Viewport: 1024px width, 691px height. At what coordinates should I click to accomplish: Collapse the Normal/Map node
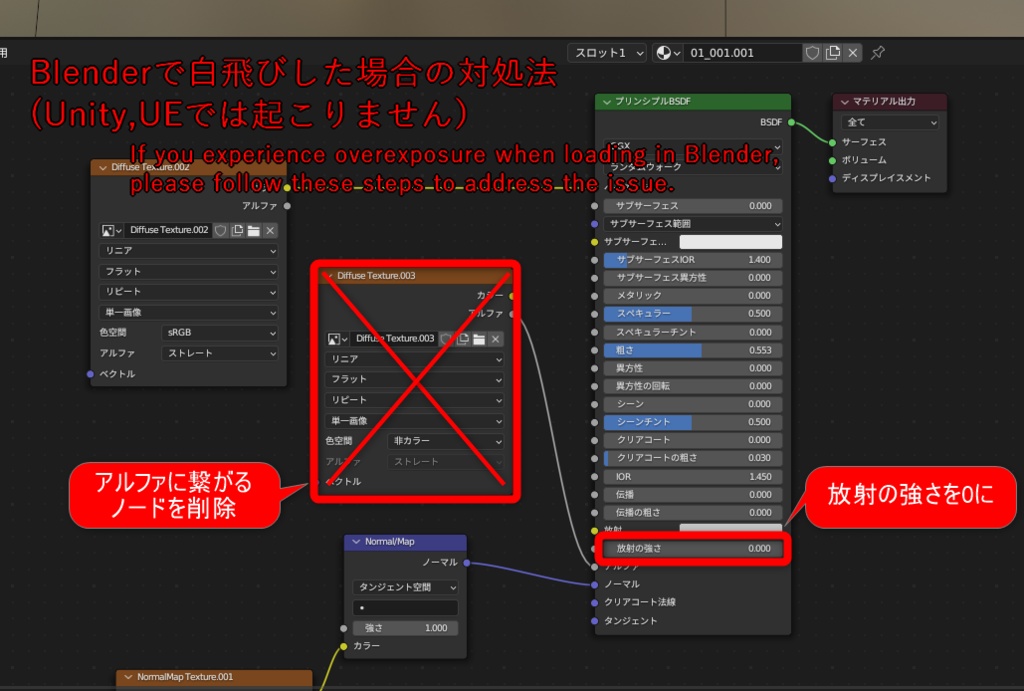pyautogui.click(x=357, y=542)
